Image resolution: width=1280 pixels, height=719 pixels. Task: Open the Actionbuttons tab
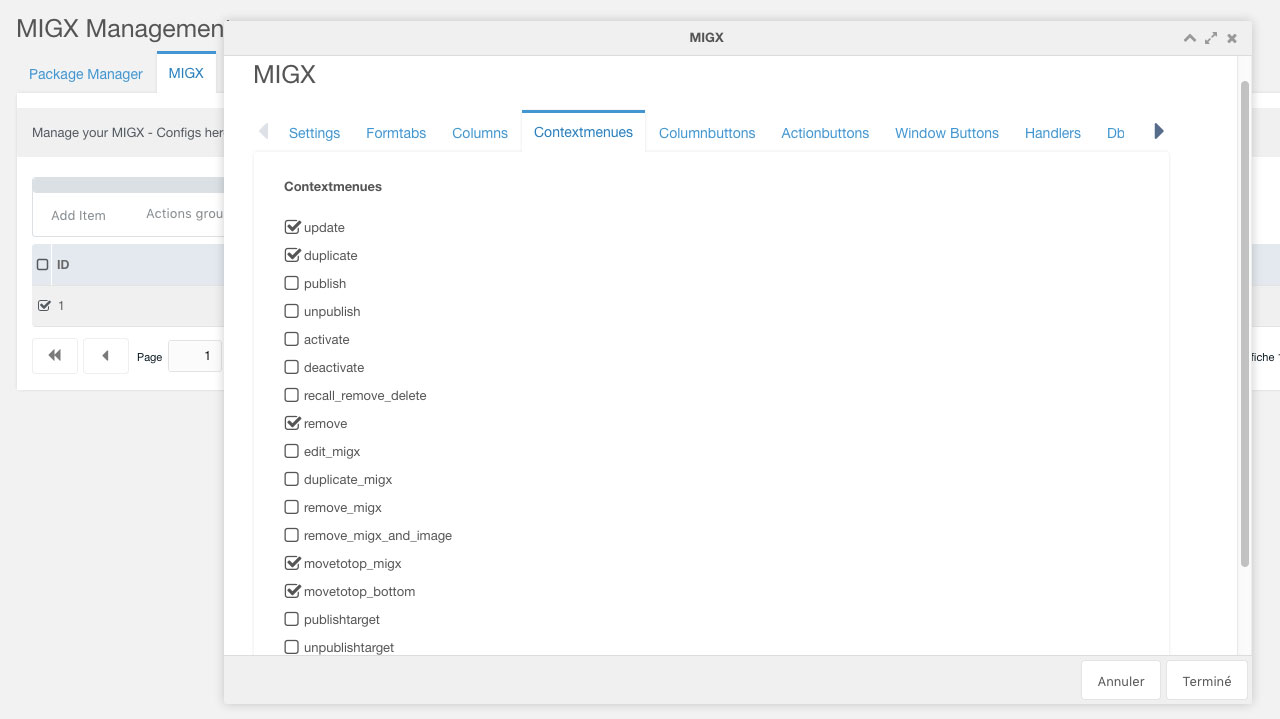coord(825,133)
